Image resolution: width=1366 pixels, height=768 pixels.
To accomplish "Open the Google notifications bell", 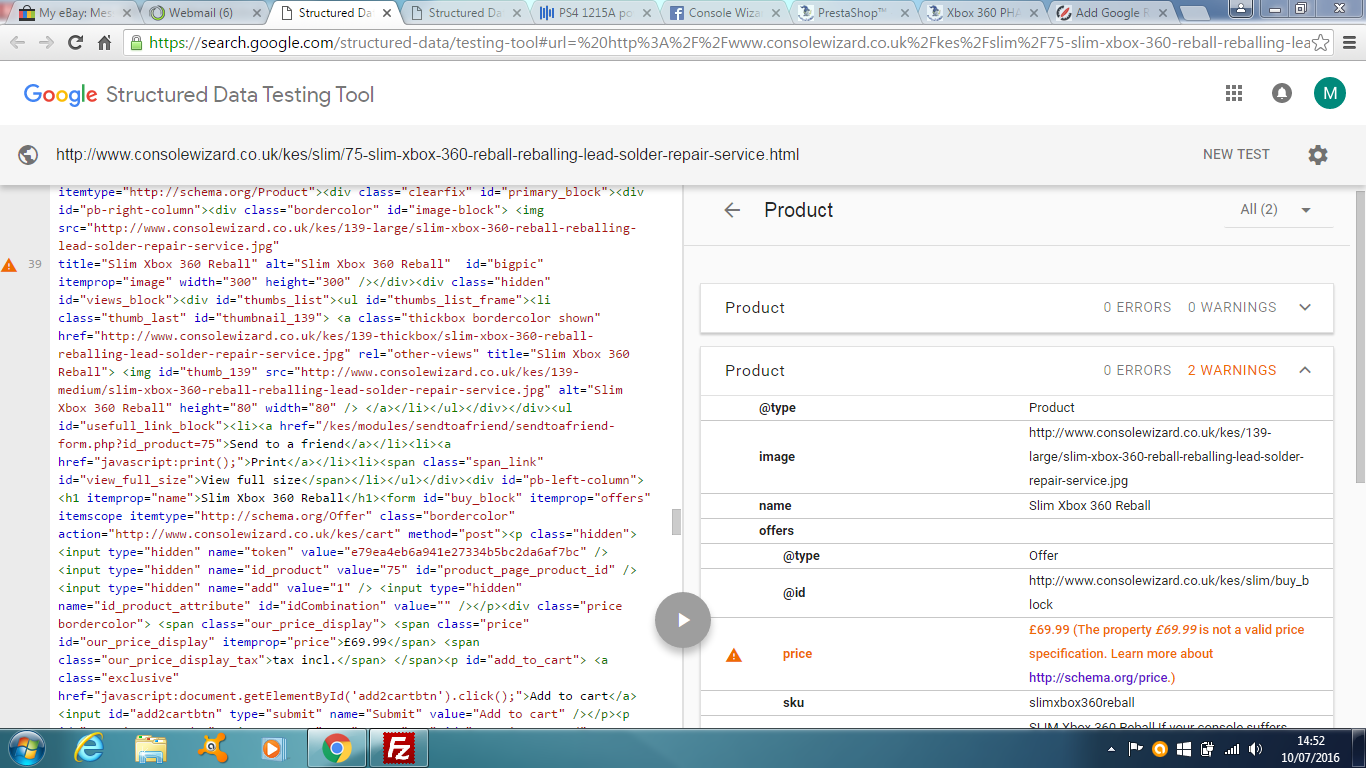I will pyautogui.click(x=1281, y=93).
